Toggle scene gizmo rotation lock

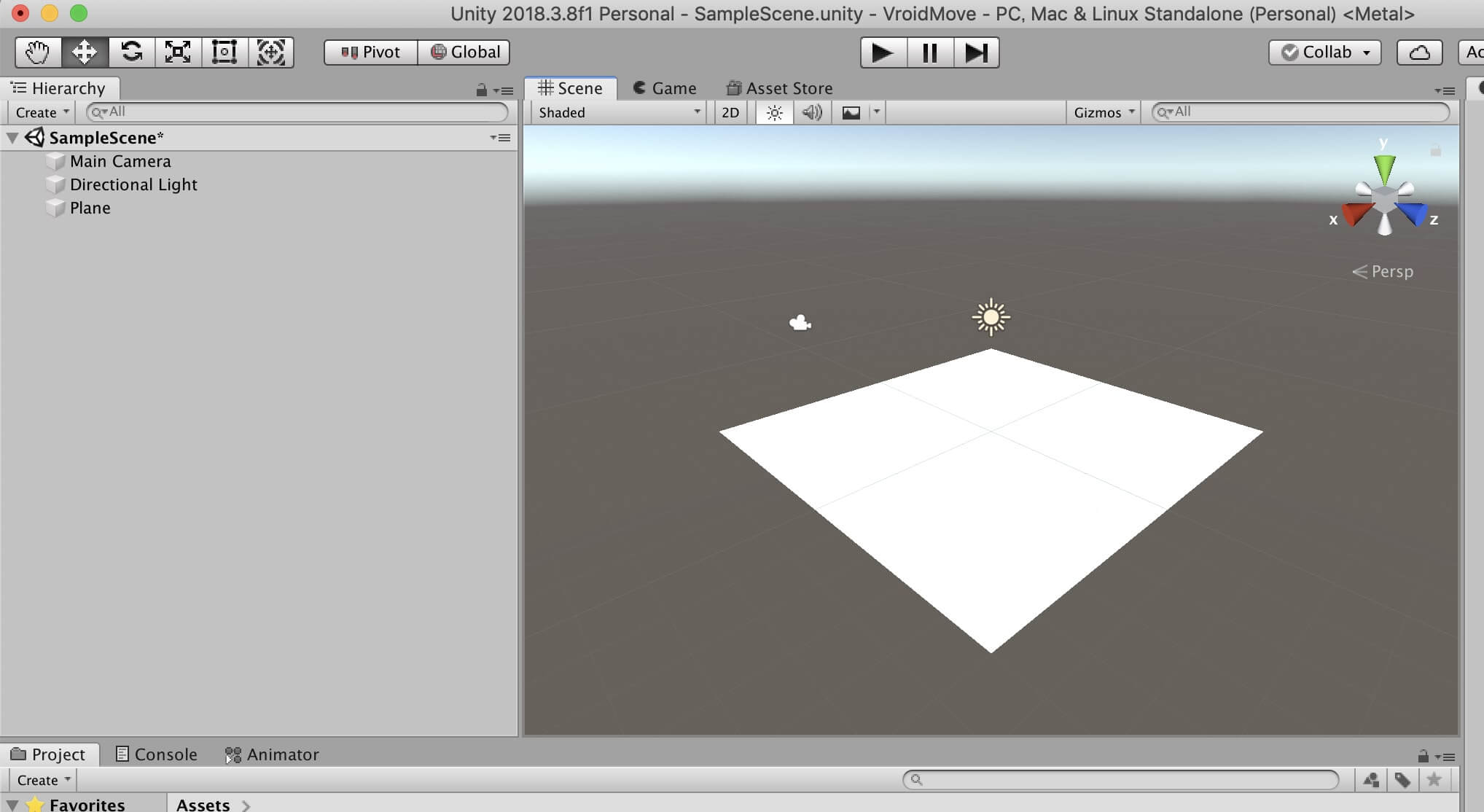click(x=1435, y=151)
